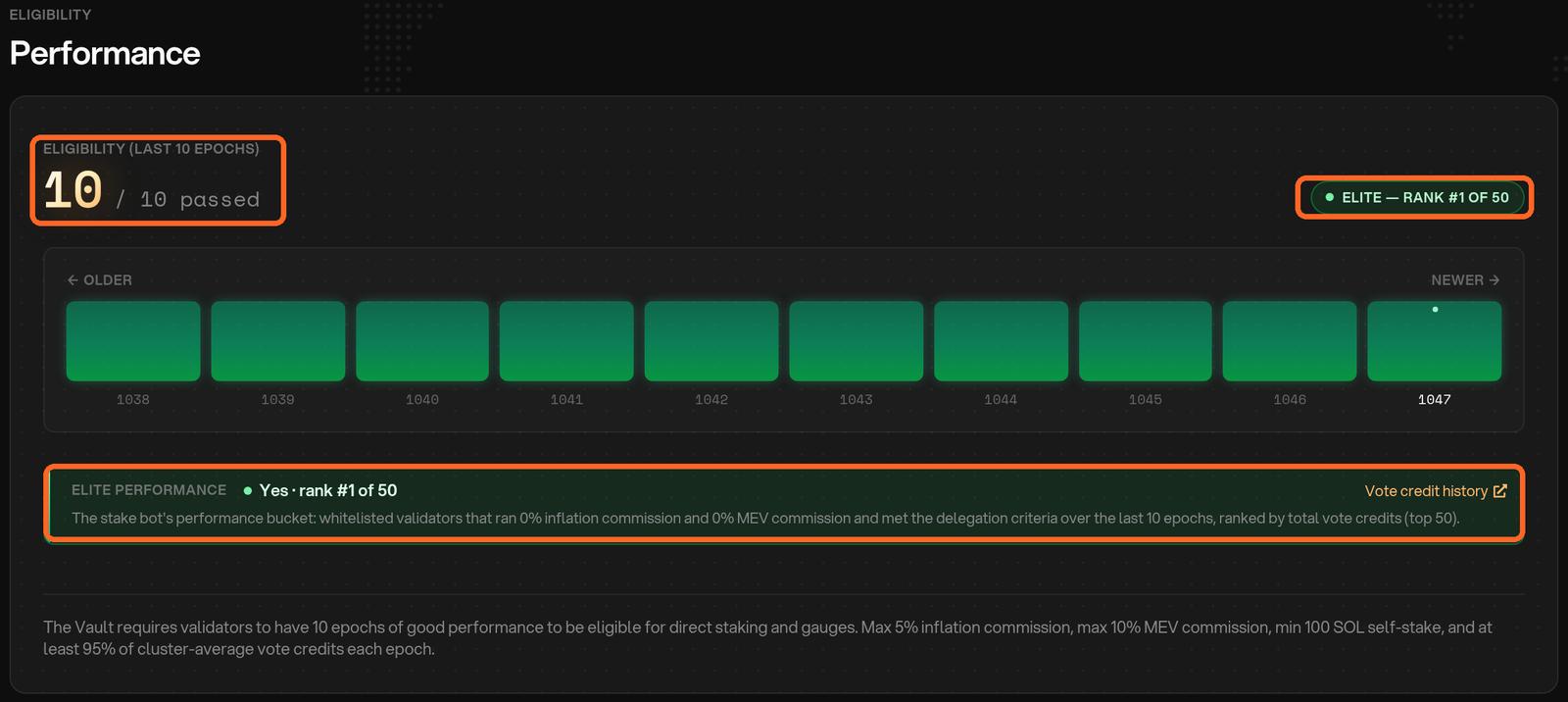The width and height of the screenshot is (1568, 702).
Task: Select the epoch 1043 bar
Action: pyautogui.click(x=857, y=341)
